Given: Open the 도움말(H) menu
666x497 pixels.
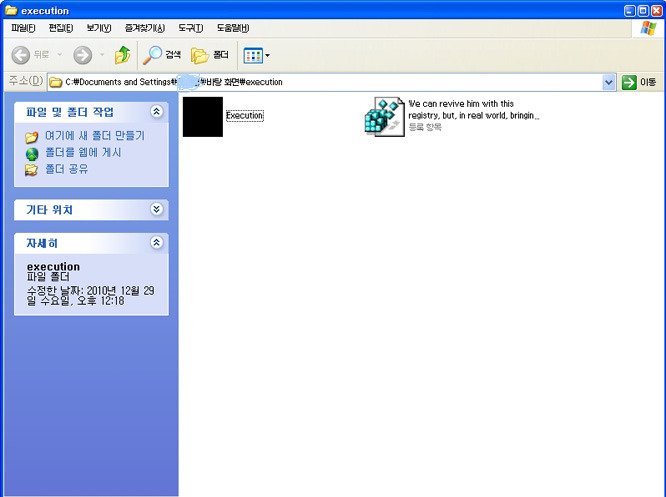Looking at the screenshot, I should coord(233,28).
